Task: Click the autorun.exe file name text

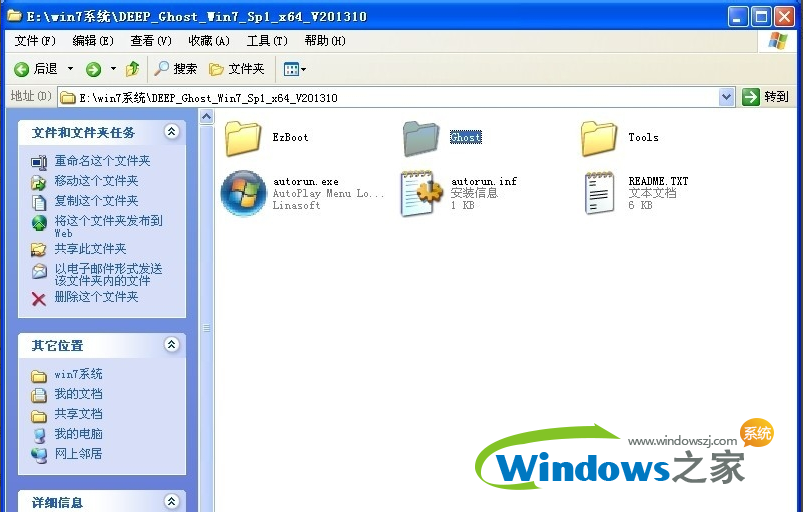Action: [306, 181]
